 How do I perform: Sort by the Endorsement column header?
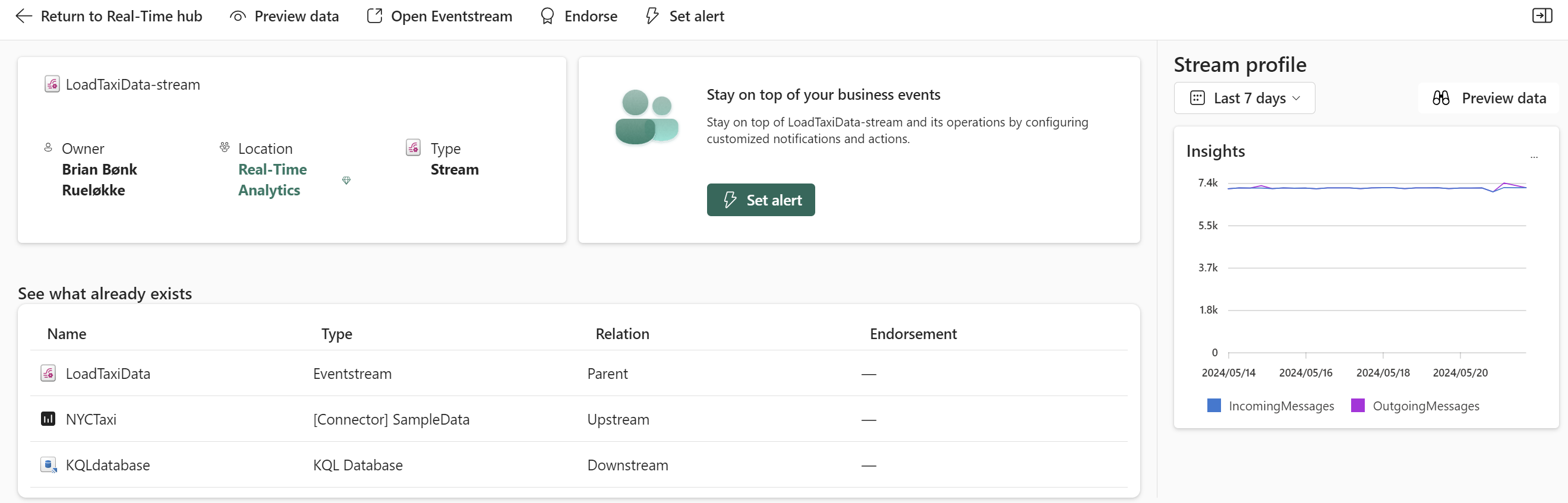(913, 334)
